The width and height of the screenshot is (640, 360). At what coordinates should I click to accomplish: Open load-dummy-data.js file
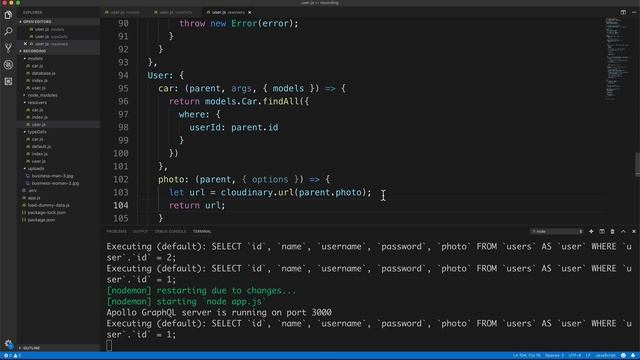(x=48, y=205)
